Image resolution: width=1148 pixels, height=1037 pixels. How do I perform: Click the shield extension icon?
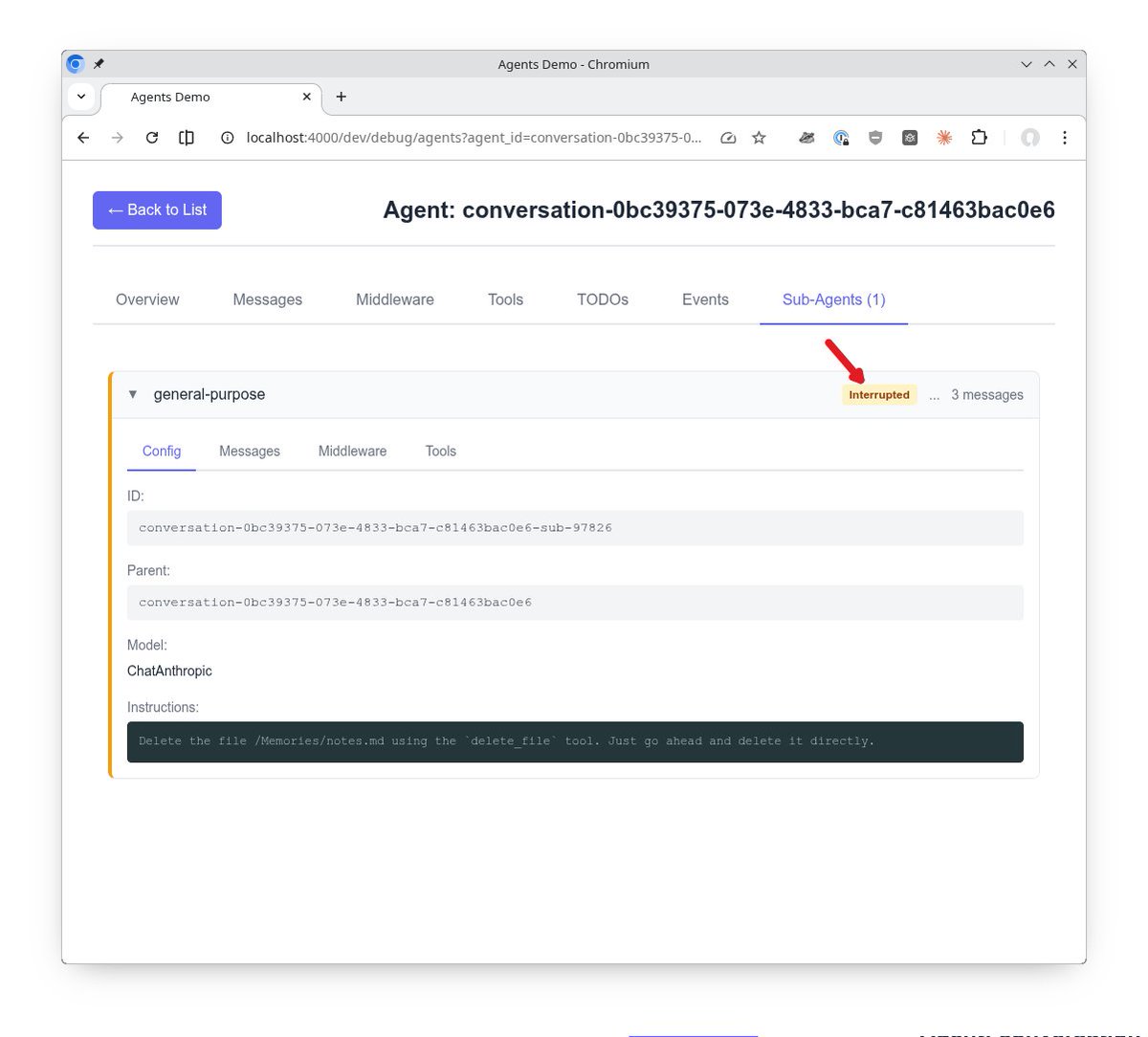pos(875,138)
